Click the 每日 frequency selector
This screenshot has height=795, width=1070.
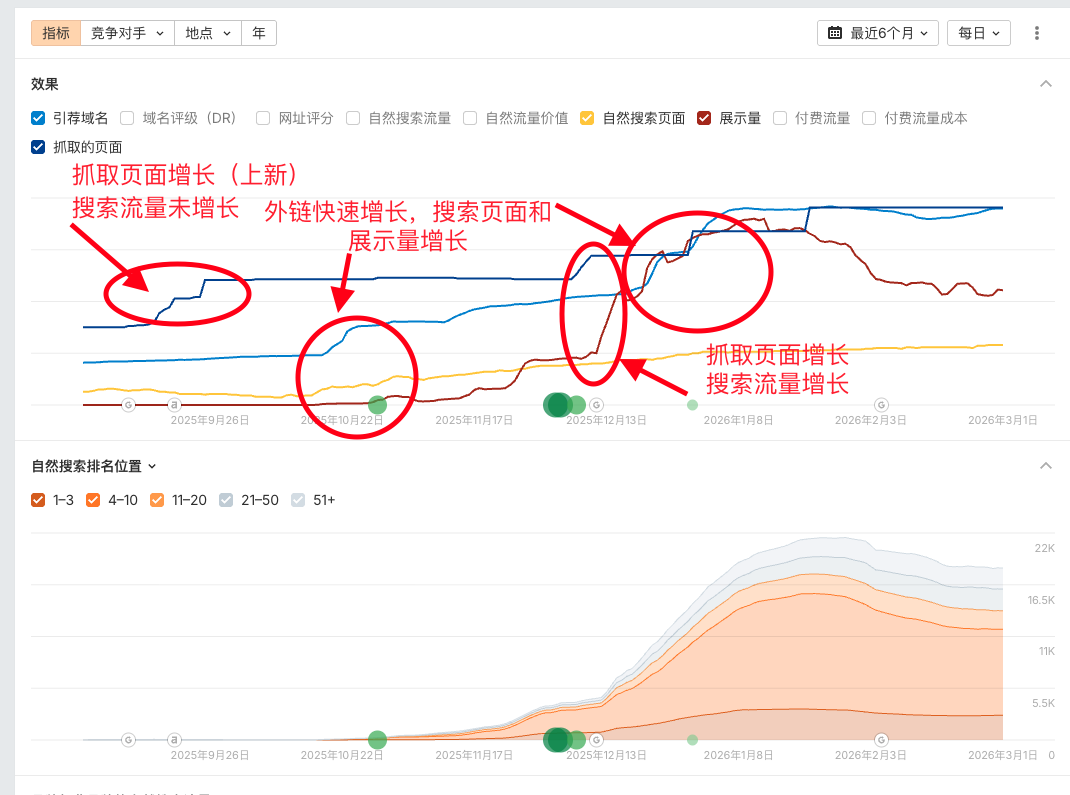pos(977,33)
